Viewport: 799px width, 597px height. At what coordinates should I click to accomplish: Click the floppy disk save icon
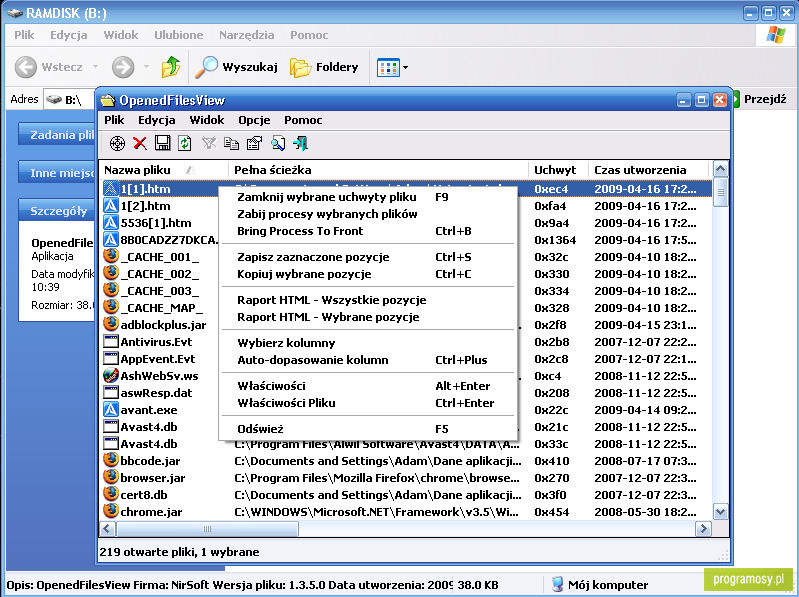(x=163, y=143)
